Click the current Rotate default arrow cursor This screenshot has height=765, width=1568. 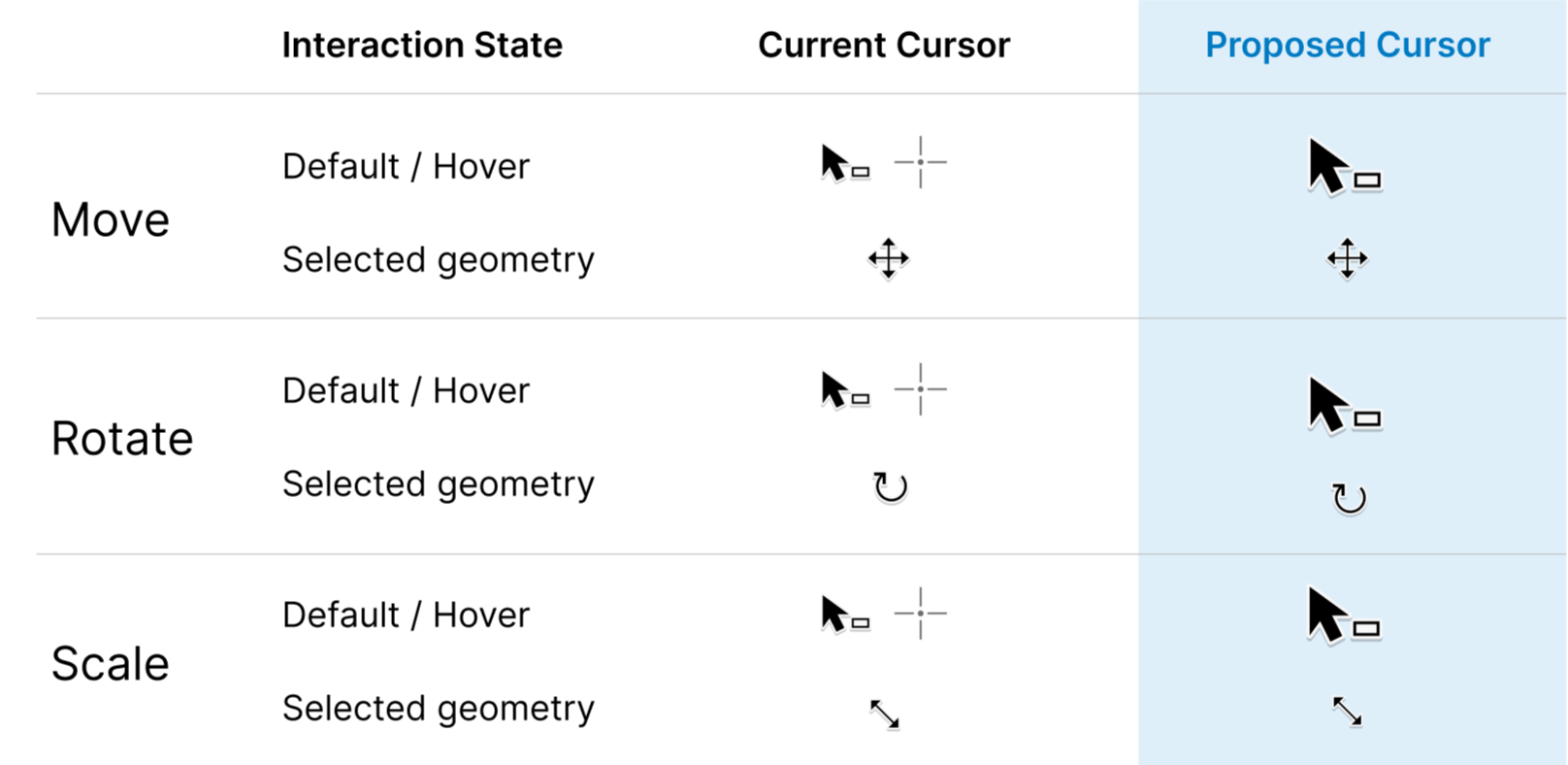tap(845, 389)
